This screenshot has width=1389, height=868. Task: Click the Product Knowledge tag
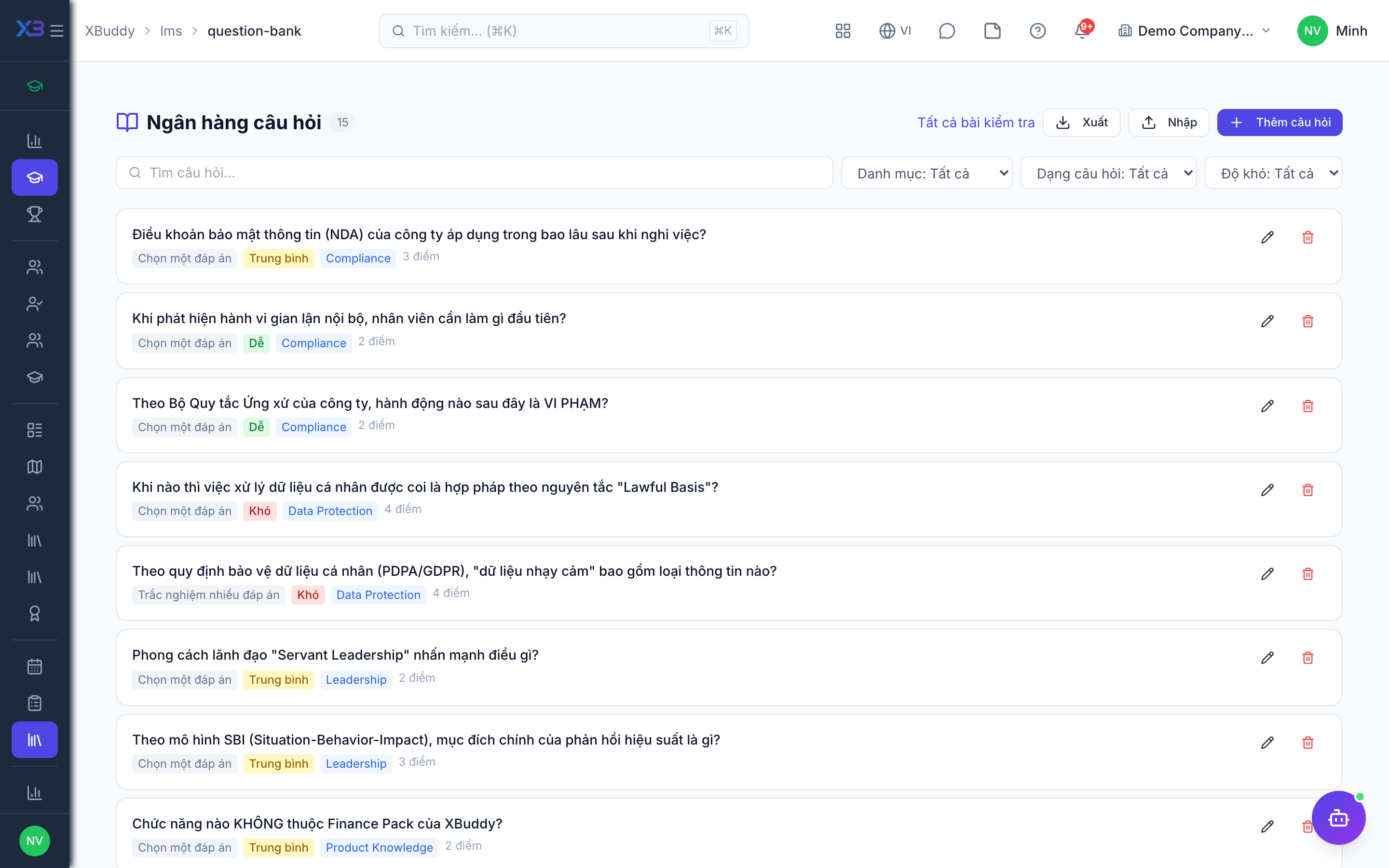pos(380,847)
